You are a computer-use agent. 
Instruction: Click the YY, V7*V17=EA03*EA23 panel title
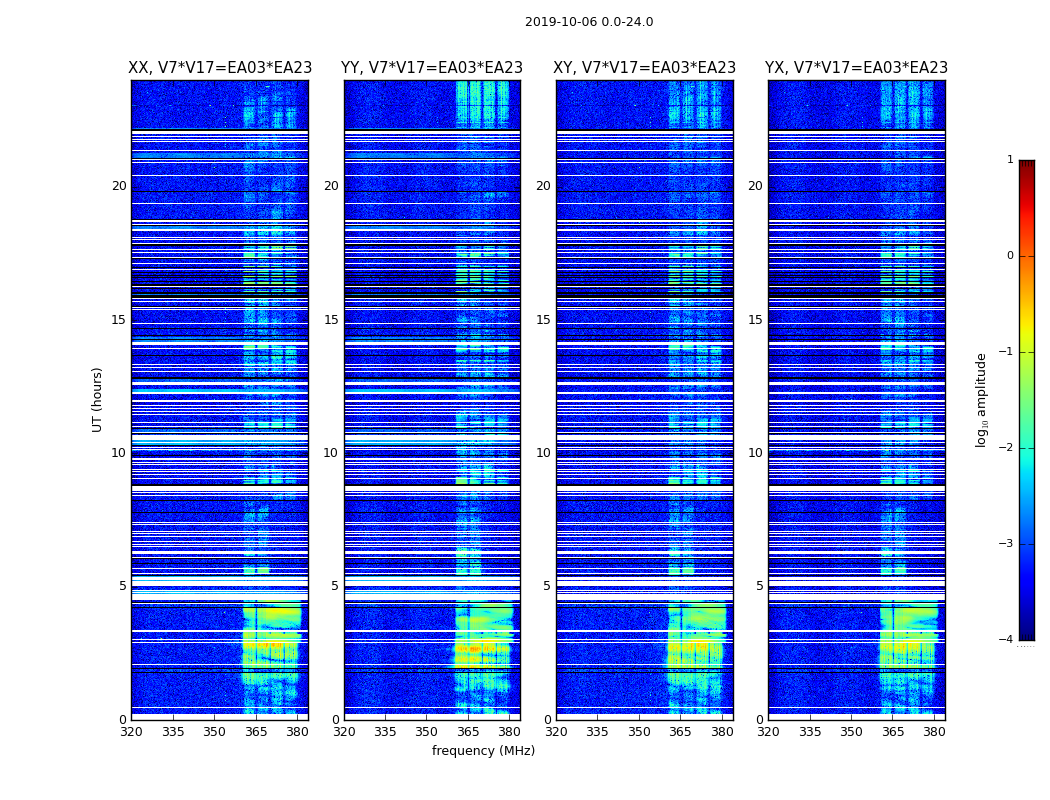(432, 68)
